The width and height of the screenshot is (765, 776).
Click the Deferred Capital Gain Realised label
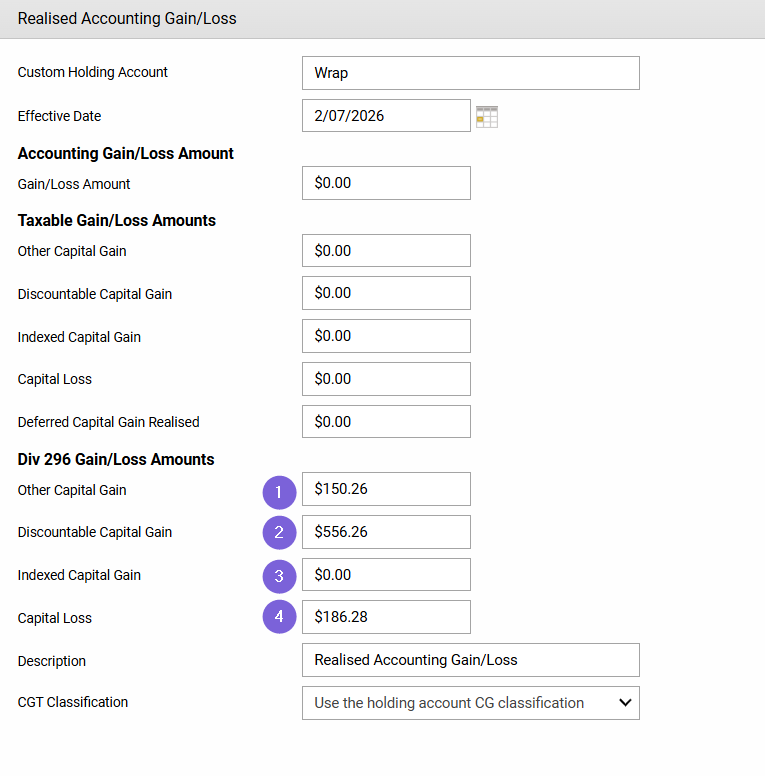tap(108, 422)
